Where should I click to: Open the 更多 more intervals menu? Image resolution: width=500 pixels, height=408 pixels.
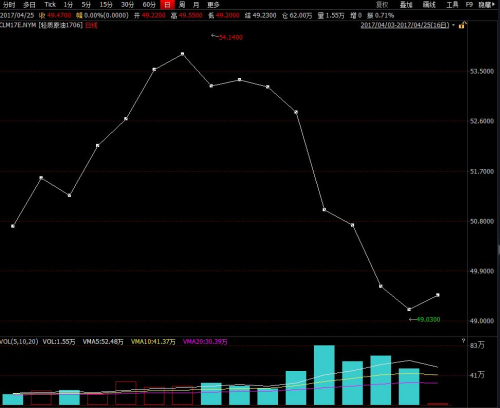(213, 5)
